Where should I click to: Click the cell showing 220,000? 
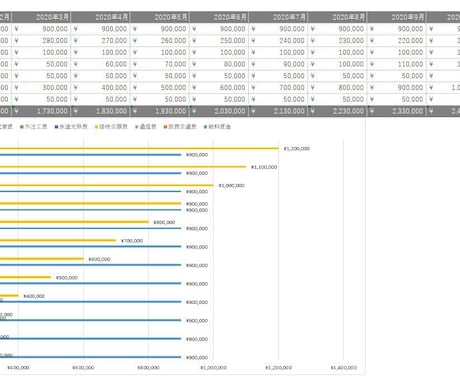[397, 41]
